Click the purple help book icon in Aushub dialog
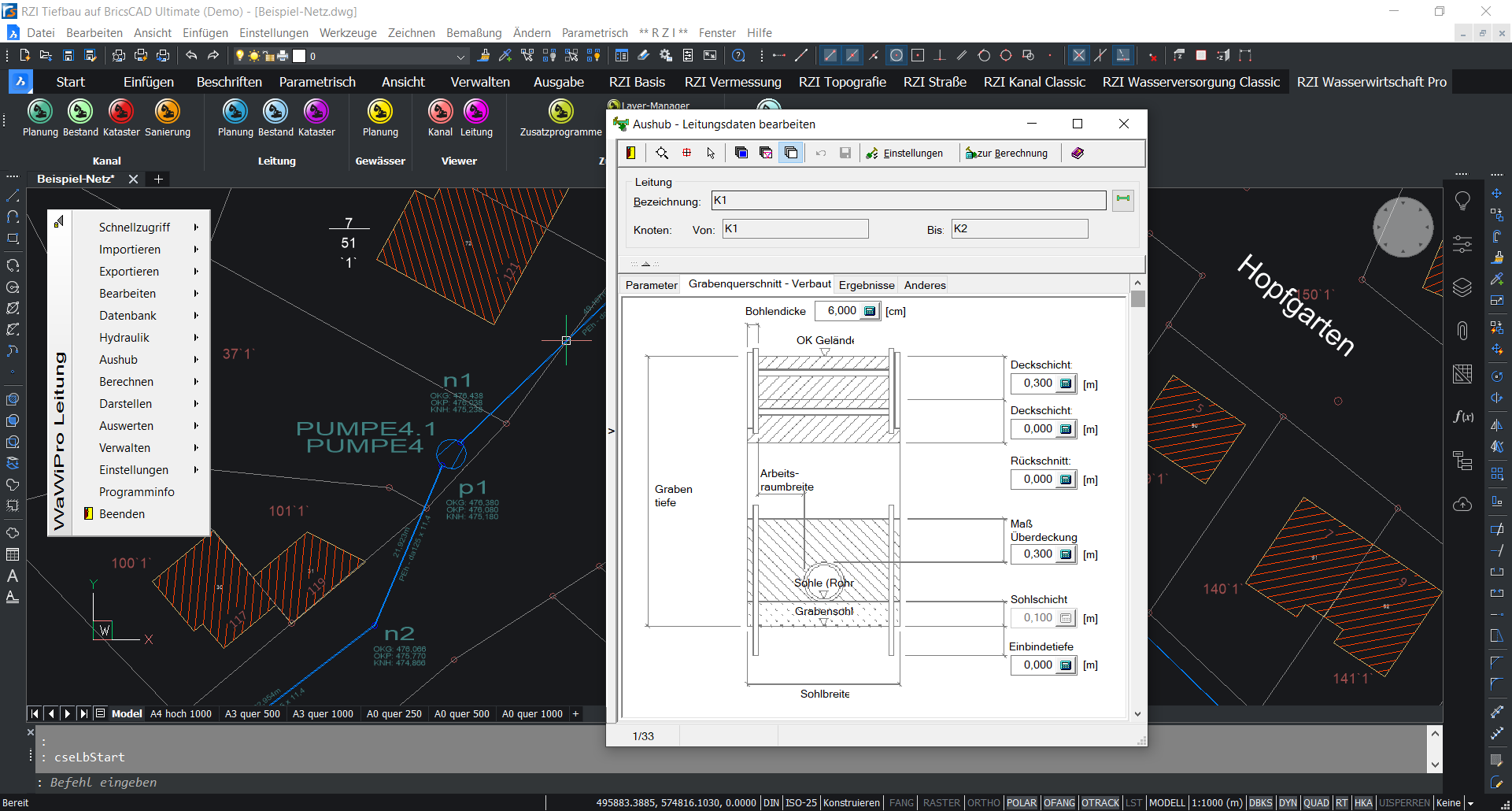The height and width of the screenshot is (811, 1512). coord(1078,153)
